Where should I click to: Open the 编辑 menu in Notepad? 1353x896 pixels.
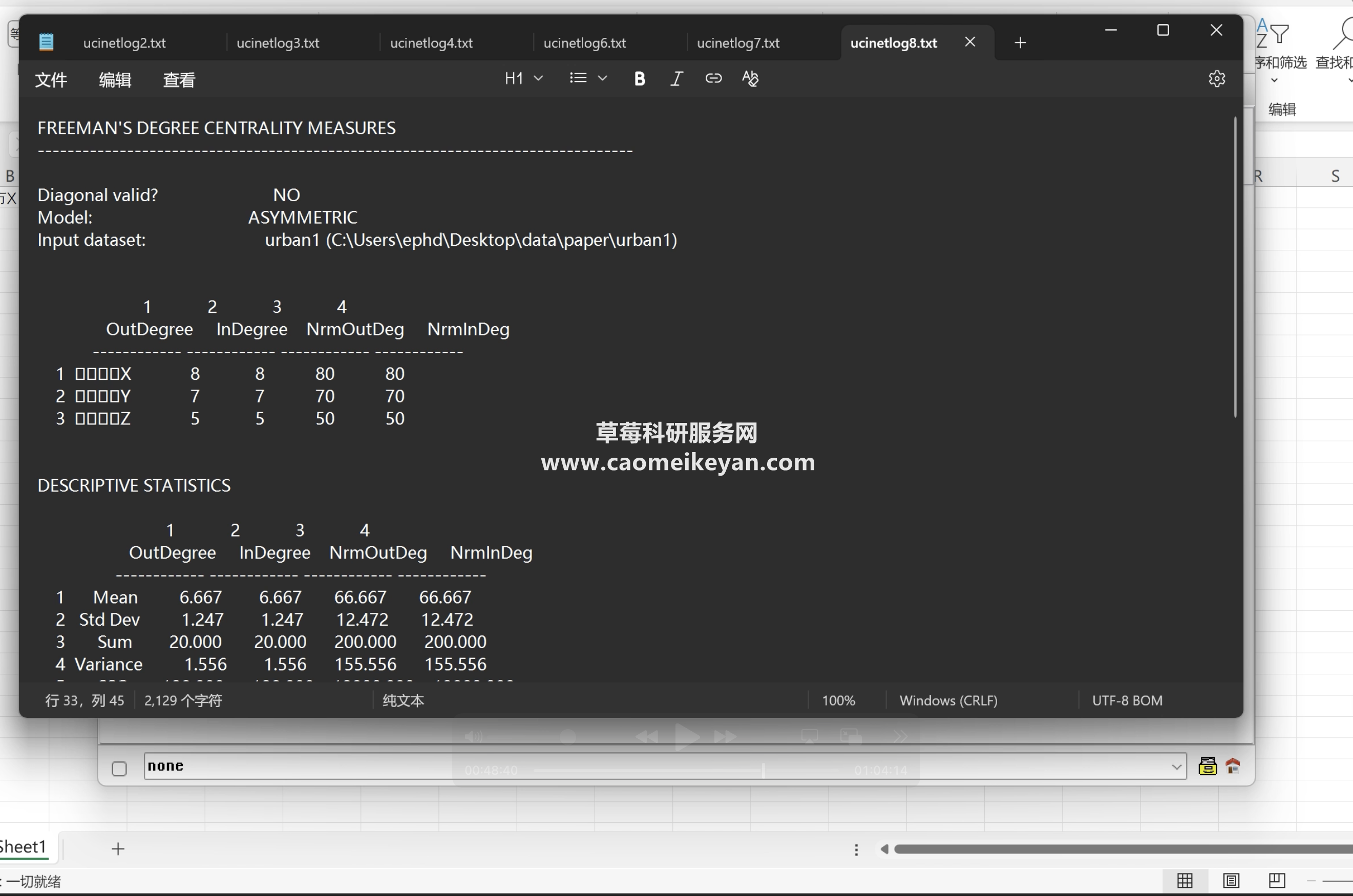tap(115, 80)
